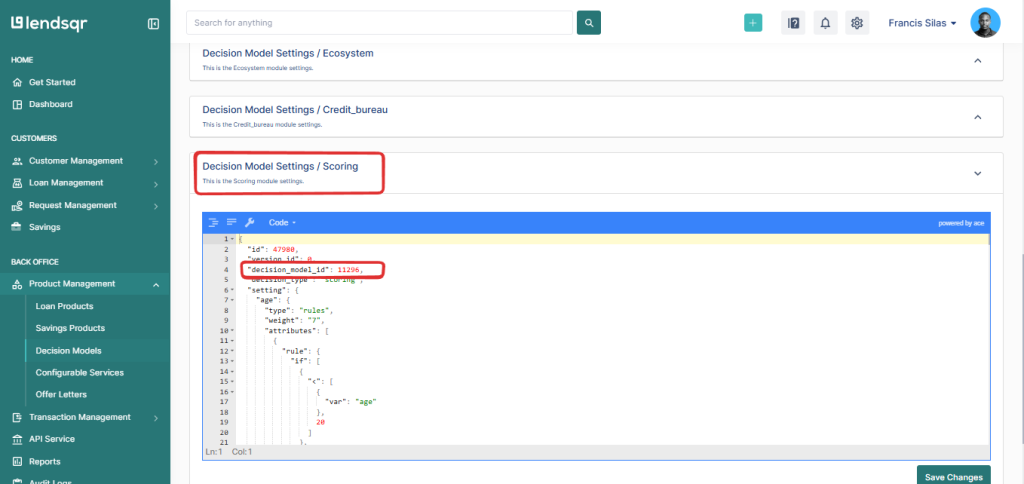The width and height of the screenshot is (1024, 484).
Task: Open the help documentation icon
Action: tap(793, 23)
